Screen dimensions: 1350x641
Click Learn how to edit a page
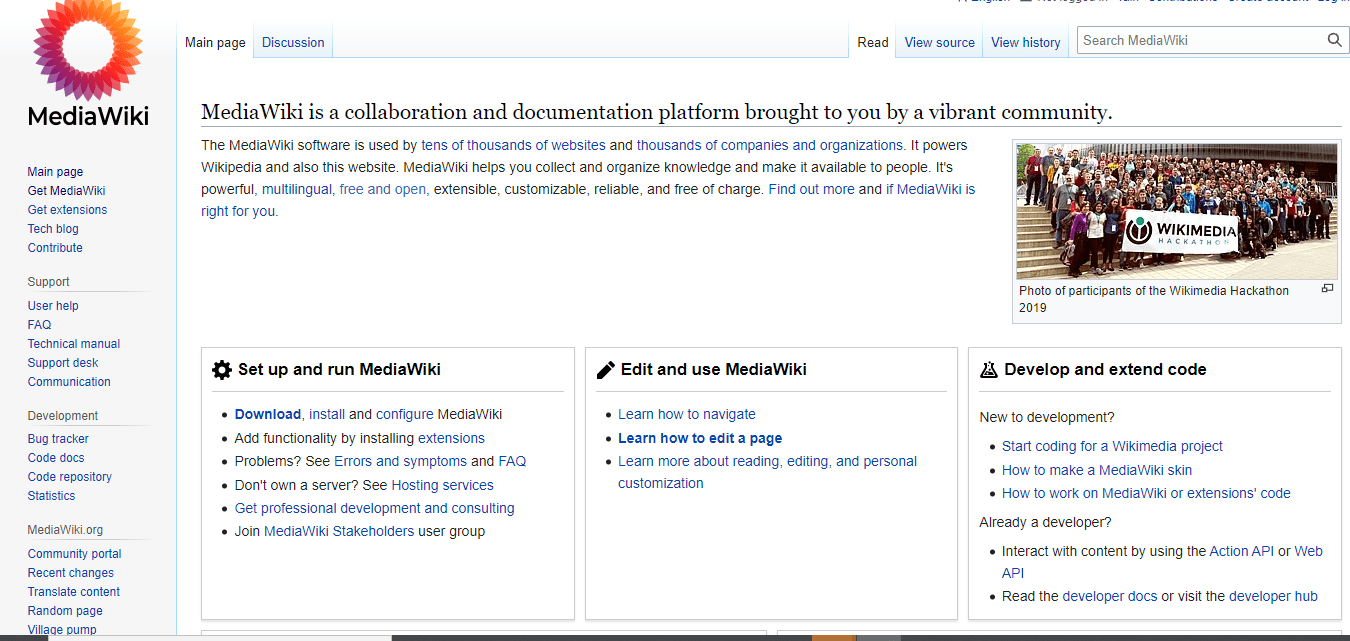(700, 438)
